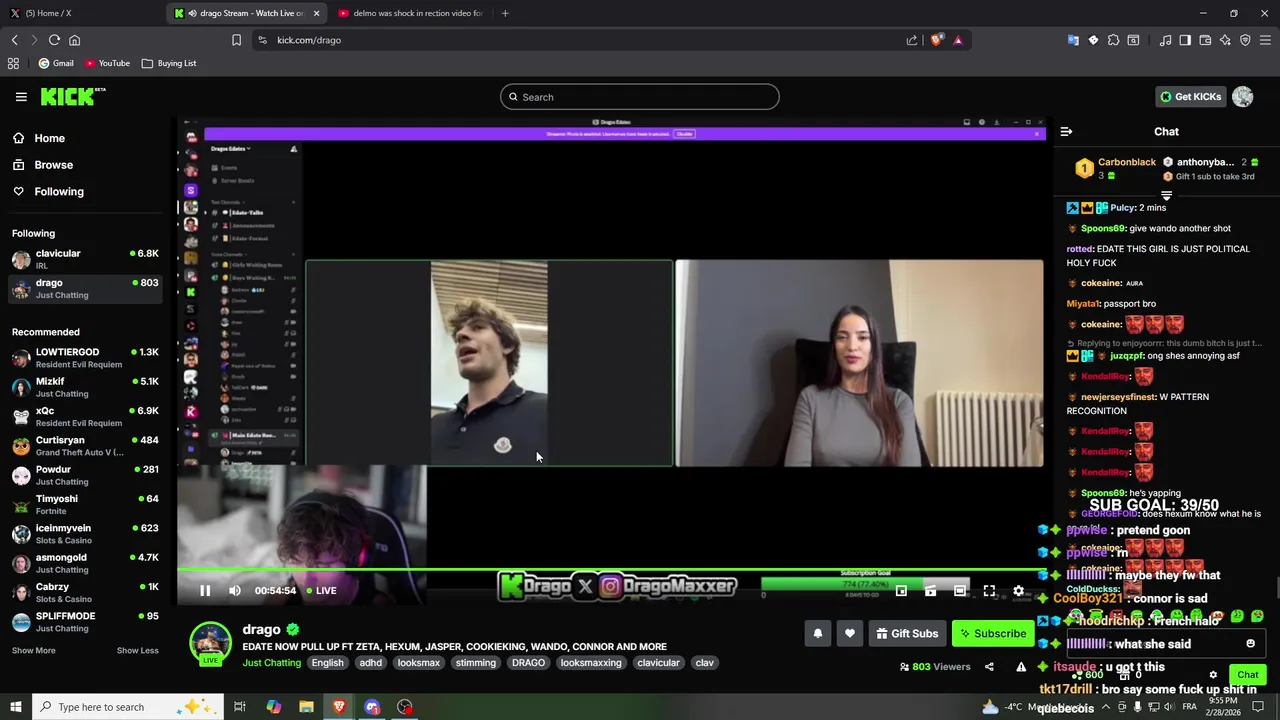
Task: Open a new browser tab
Action: click(505, 13)
